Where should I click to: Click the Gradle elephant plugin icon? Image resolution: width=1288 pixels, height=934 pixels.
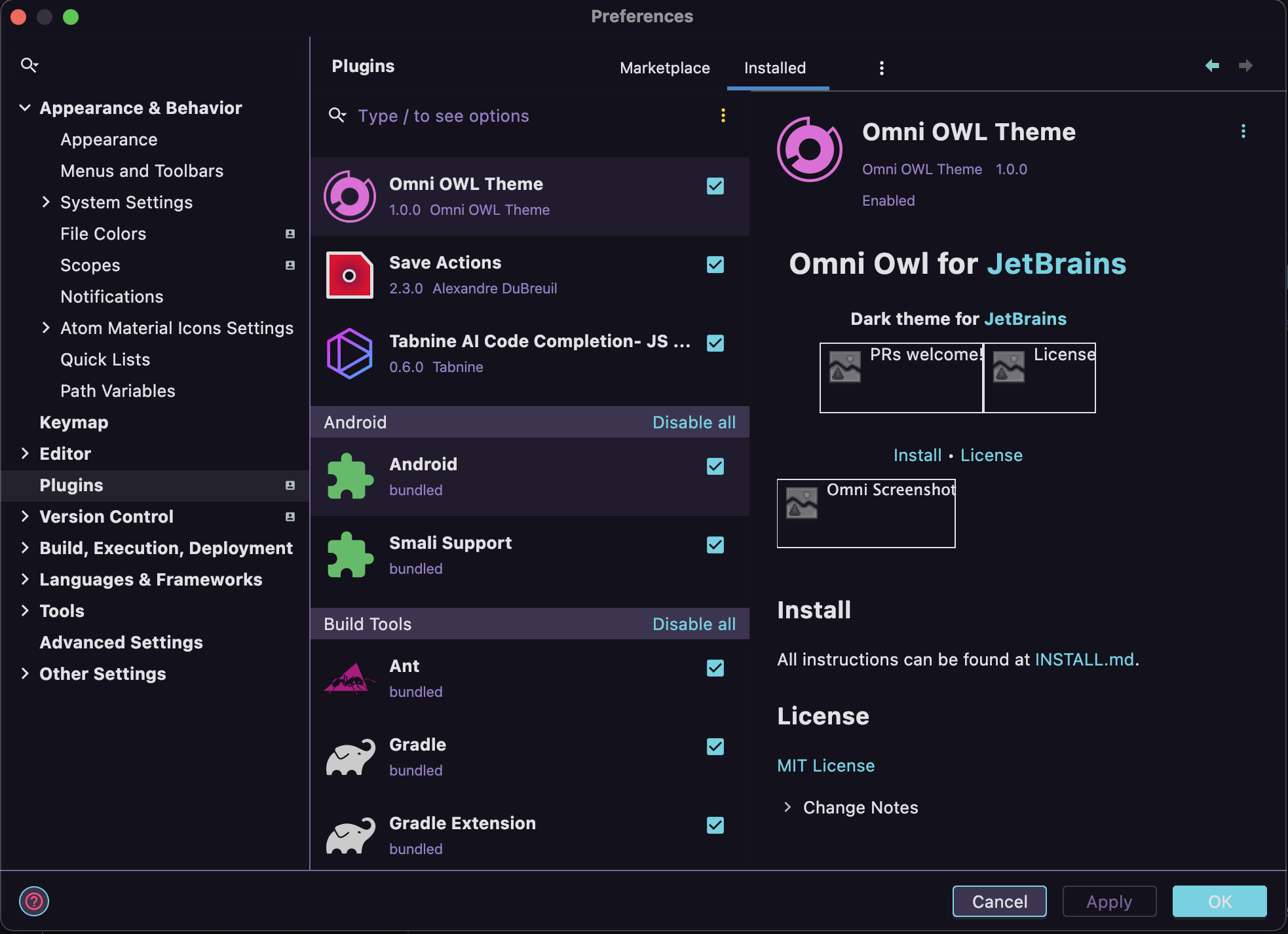click(x=350, y=757)
